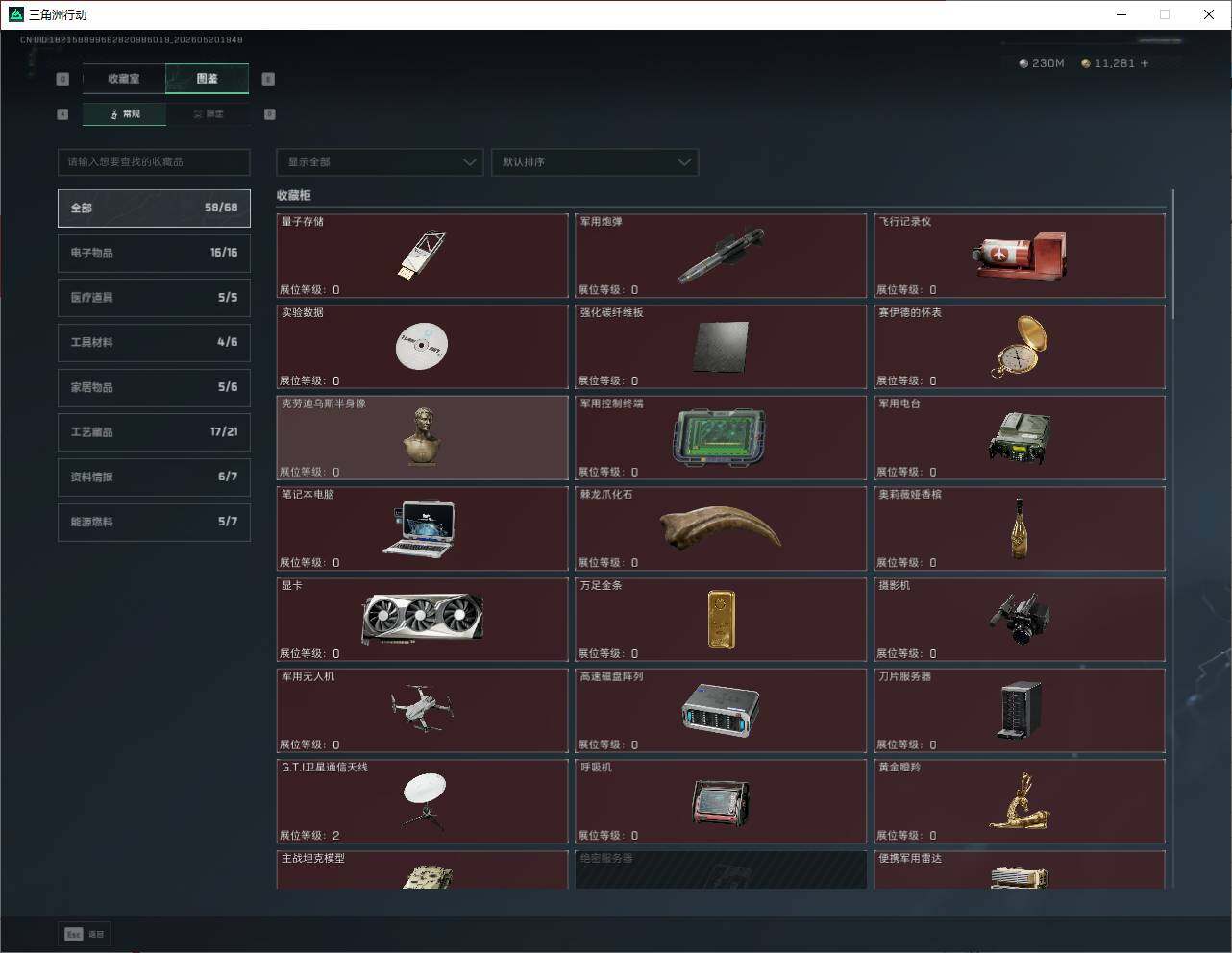Image resolution: width=1232 pixels, height=953 pixels.
Task: View the 军用控制终端 terminal item
Action: (x=720, y=437)
